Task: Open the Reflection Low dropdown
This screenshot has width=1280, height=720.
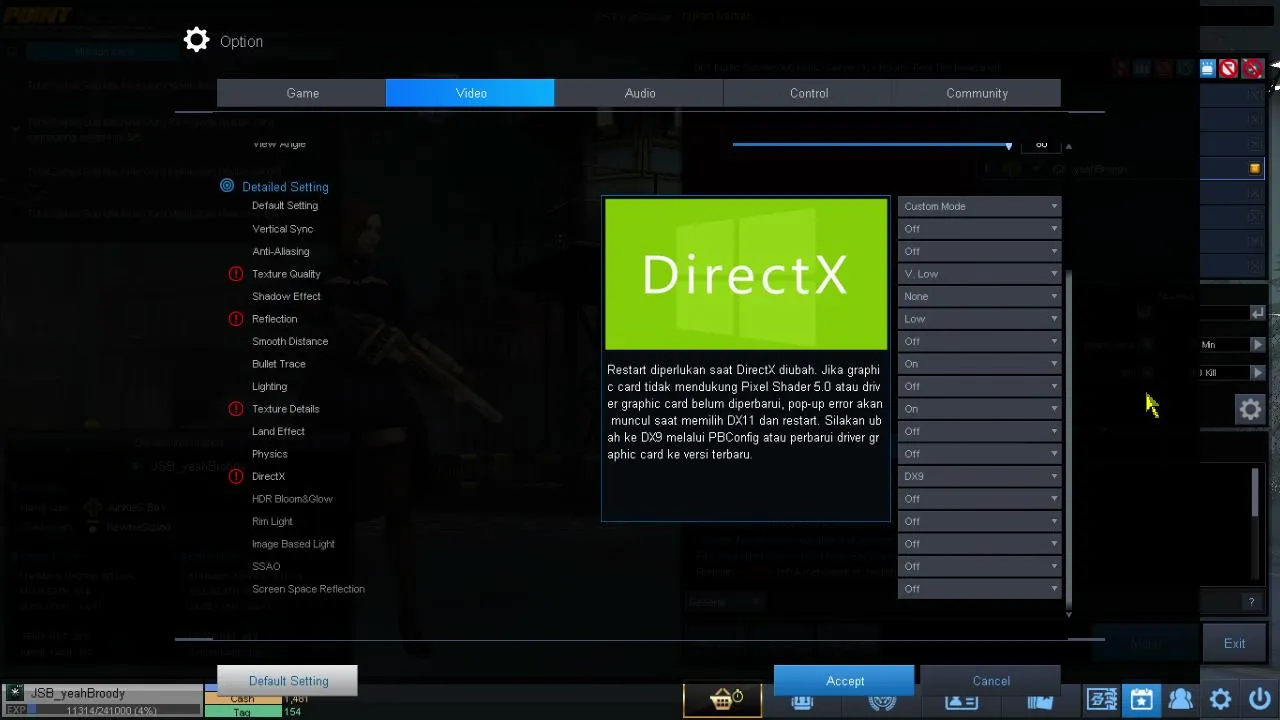Action: [x=979, y=319]
